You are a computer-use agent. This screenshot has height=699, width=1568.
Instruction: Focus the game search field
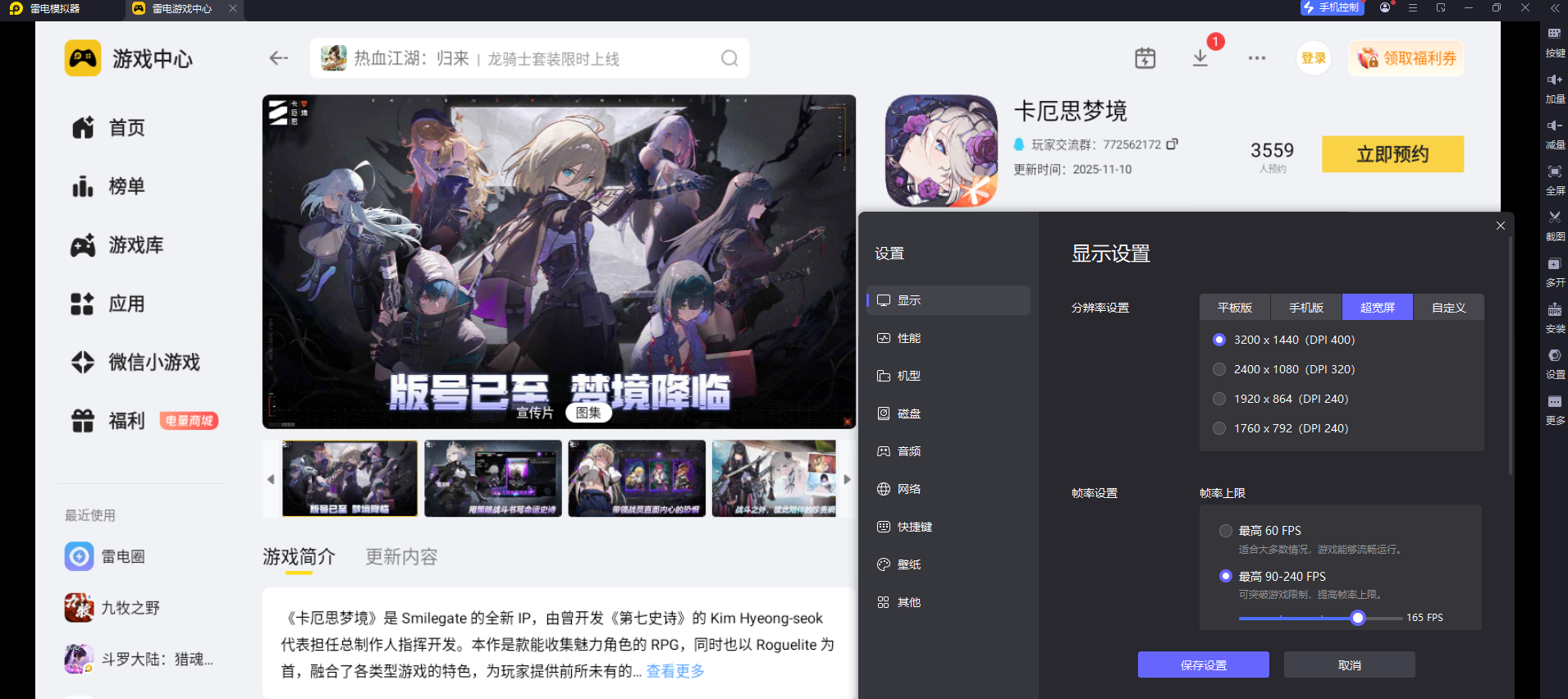[530, 58]
